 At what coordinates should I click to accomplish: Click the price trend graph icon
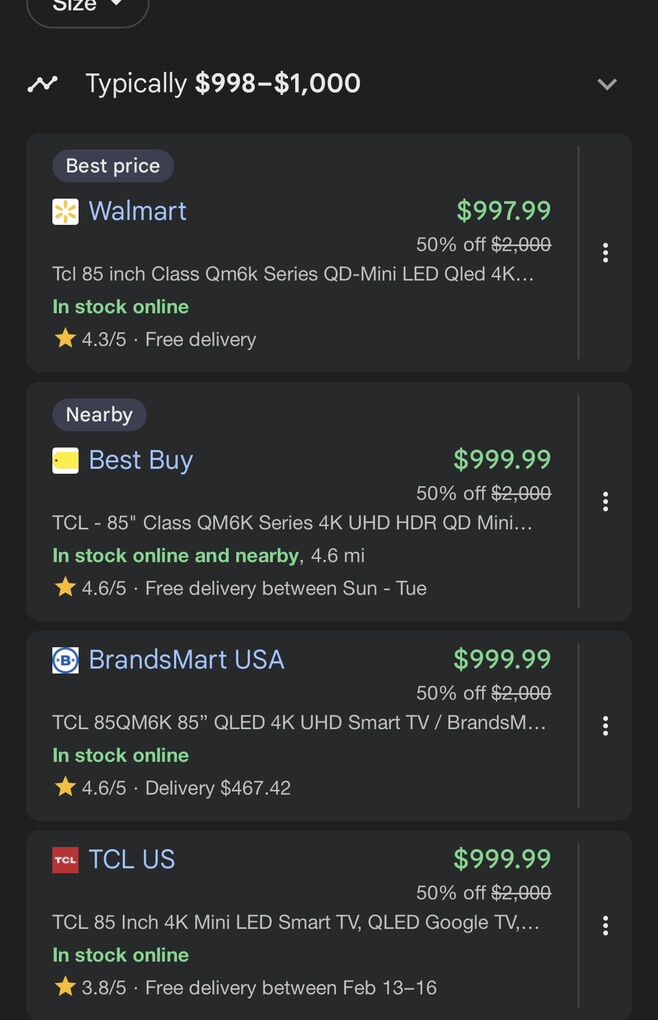tap(42, 84)
